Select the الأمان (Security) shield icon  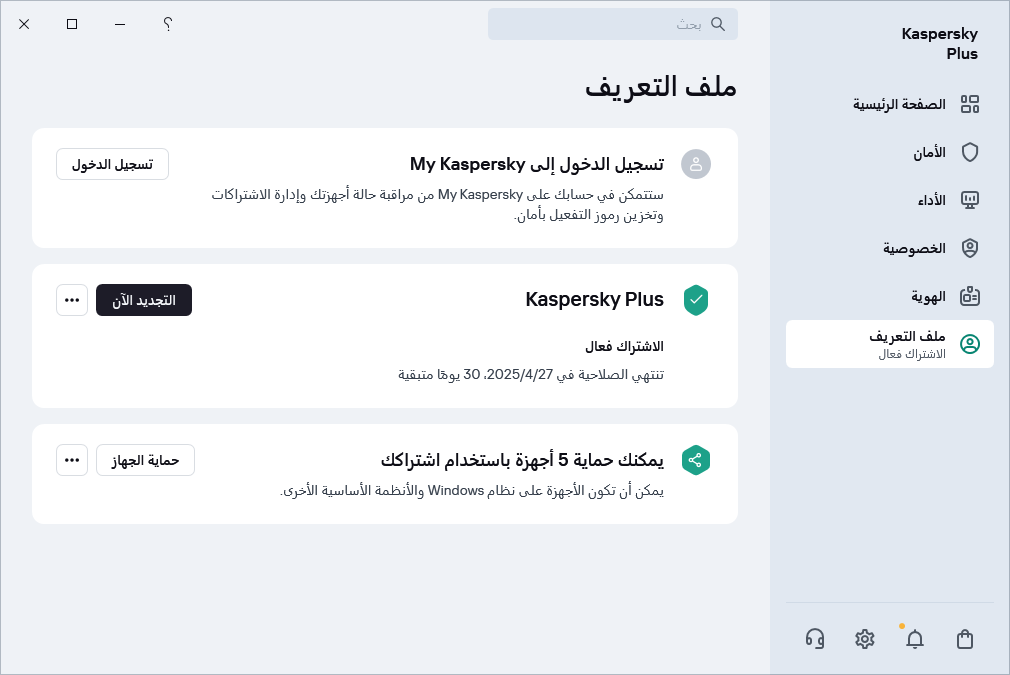click(970, 152)
